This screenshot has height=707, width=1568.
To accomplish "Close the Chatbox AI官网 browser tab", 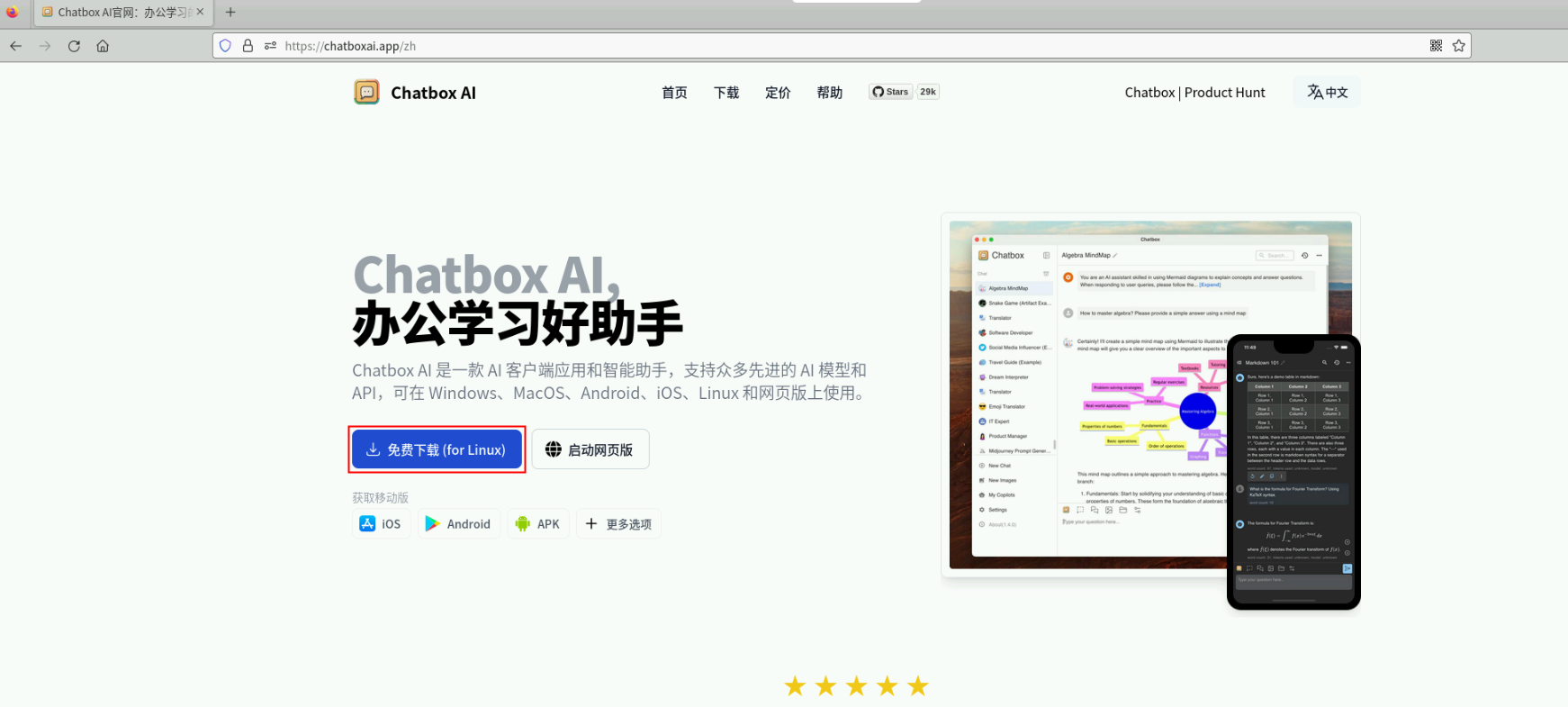I will pyautogui.click(x=200, y=12).
